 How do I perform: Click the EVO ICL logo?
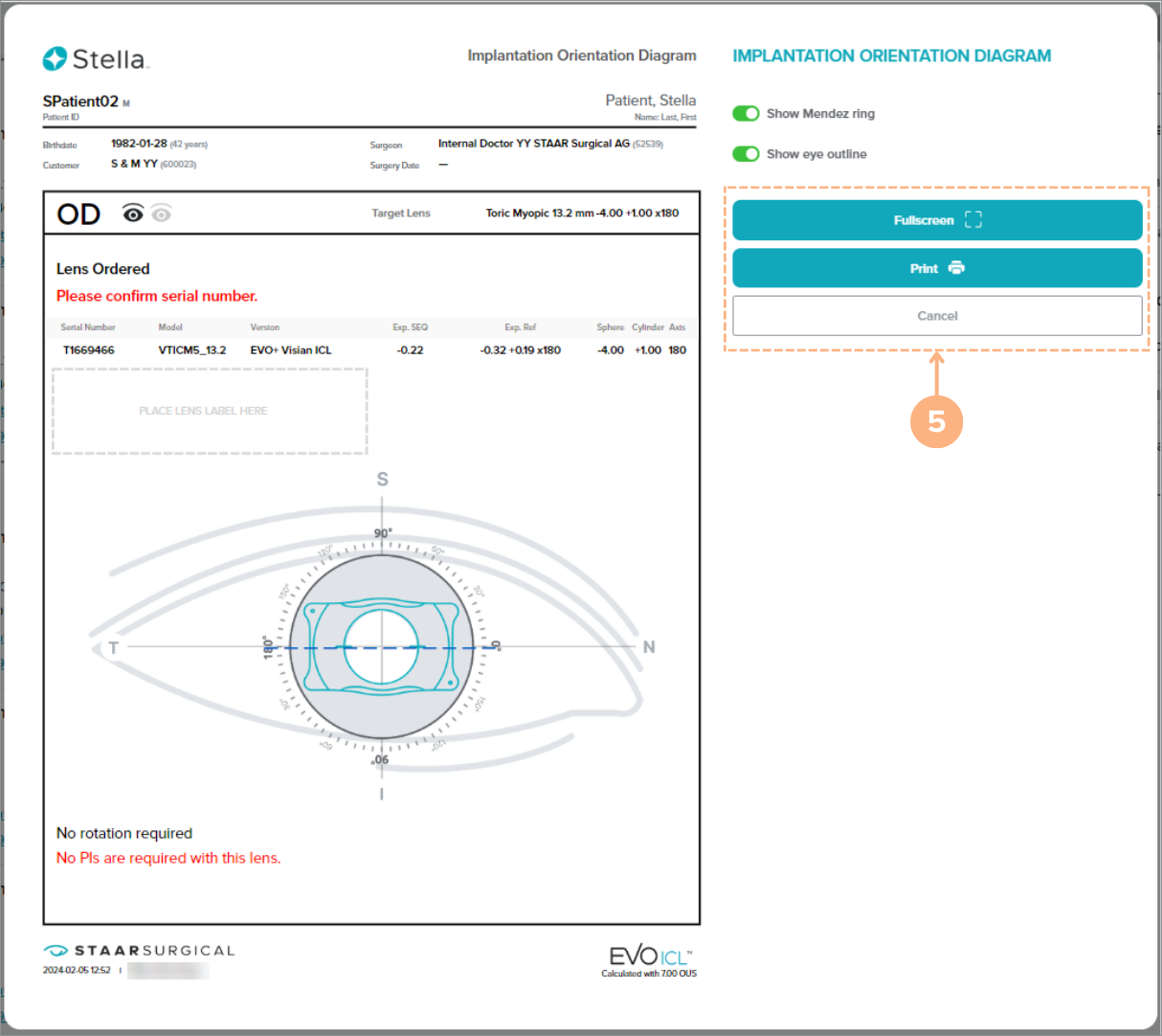click(x=650, y=956)
